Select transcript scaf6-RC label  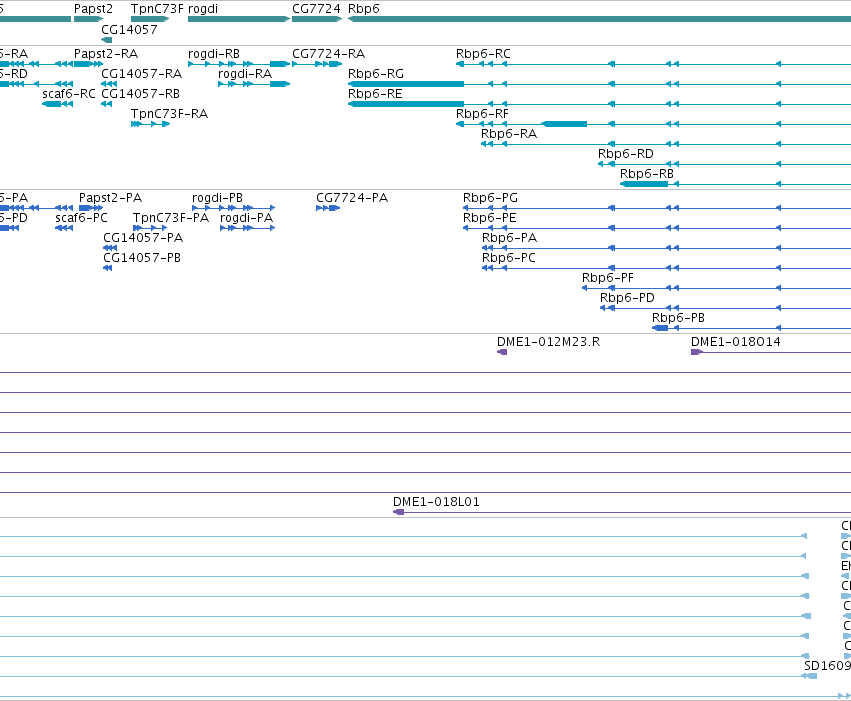pos(69,94)
